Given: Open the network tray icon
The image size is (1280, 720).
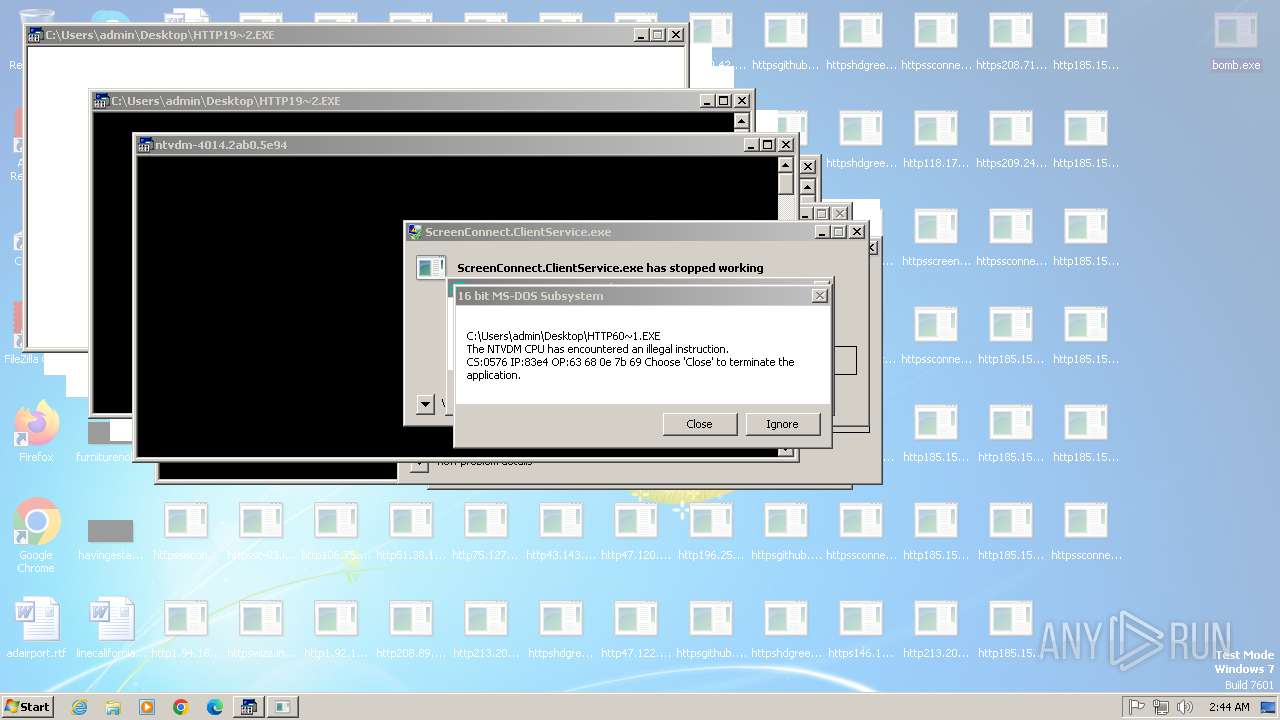Looking at the screenshot, I should (x=1161, y=707).
